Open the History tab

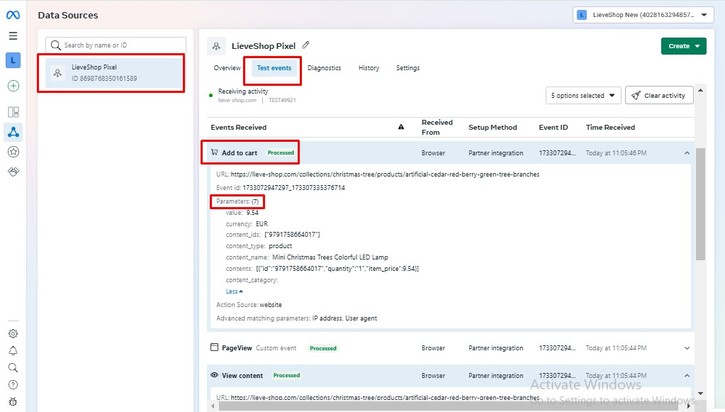(x=369, y=68)
